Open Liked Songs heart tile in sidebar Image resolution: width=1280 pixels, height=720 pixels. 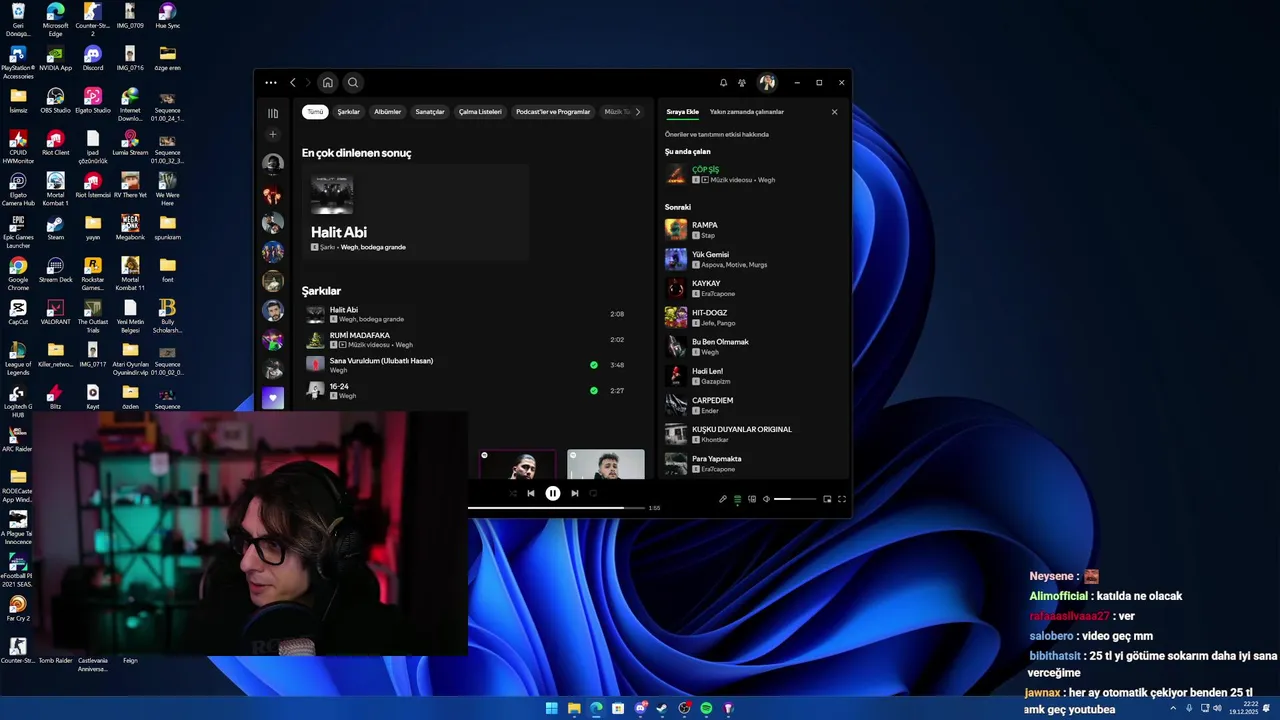(x=273, y=398)
